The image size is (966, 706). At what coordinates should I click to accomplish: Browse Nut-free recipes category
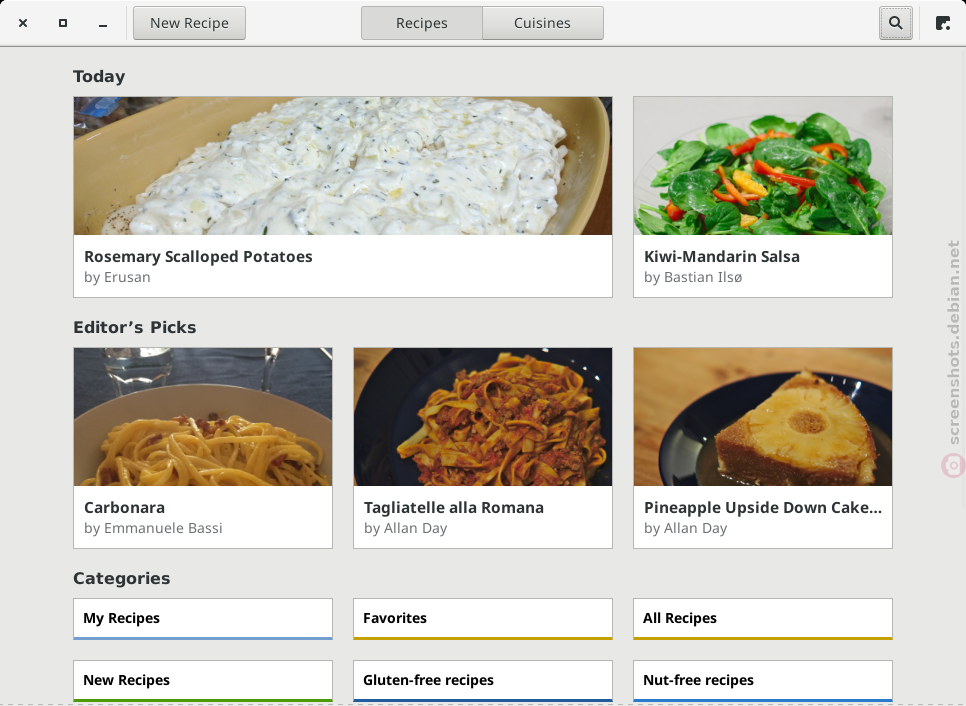point(763,681)
